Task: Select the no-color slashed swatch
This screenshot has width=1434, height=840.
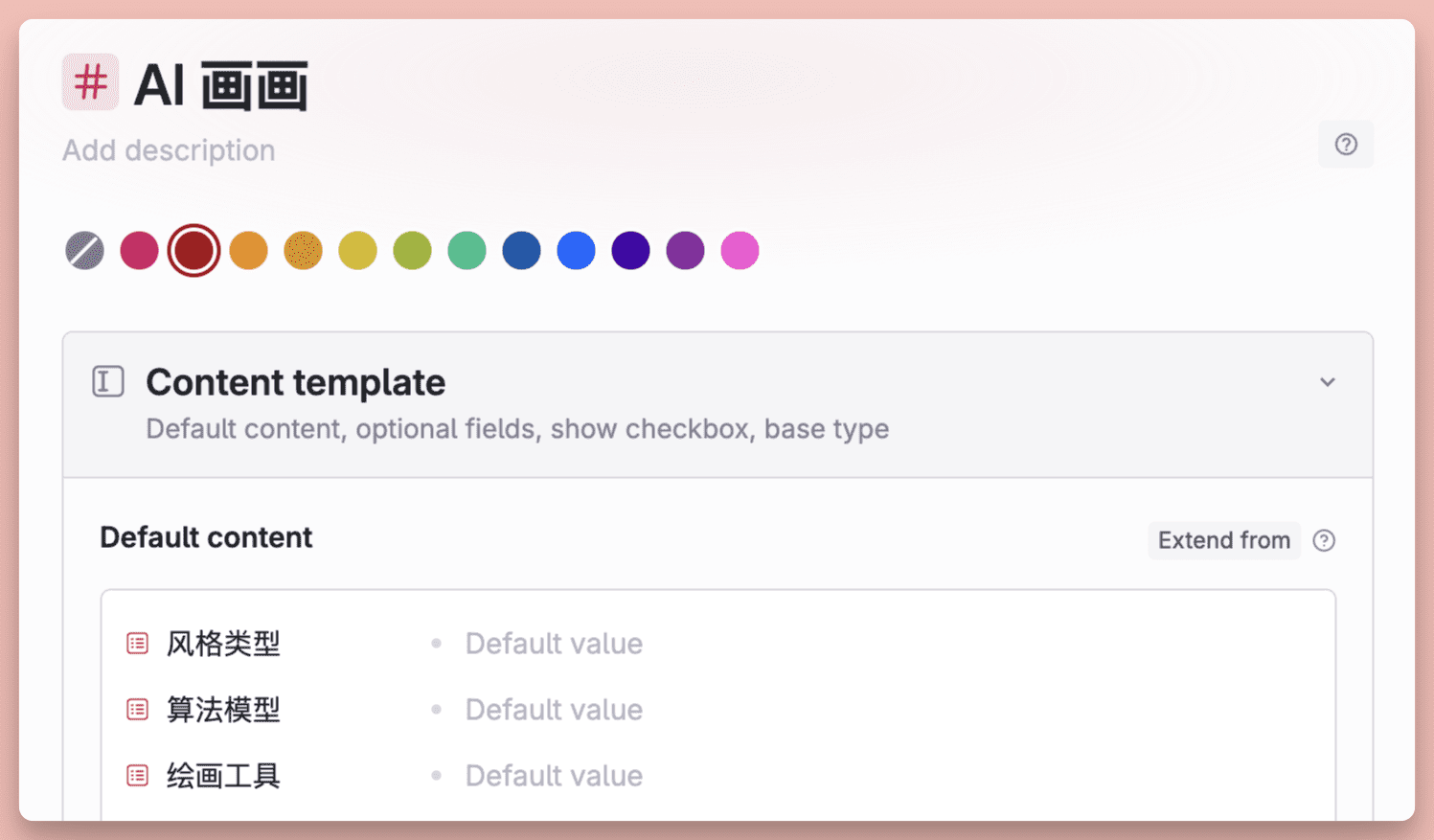Action: point(84,251)
